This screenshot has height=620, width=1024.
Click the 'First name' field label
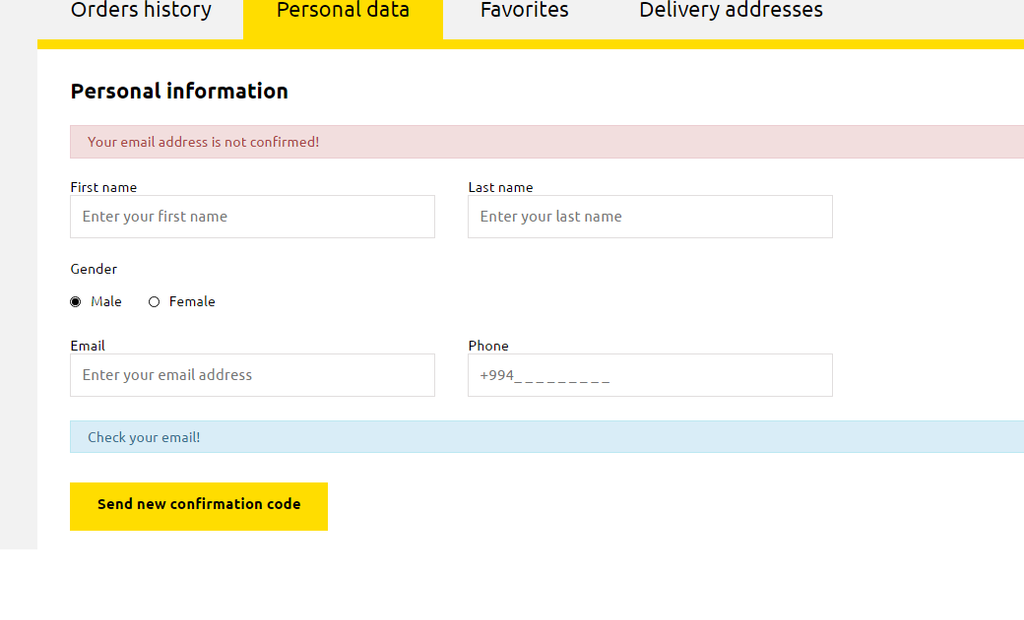pos(104,187)
